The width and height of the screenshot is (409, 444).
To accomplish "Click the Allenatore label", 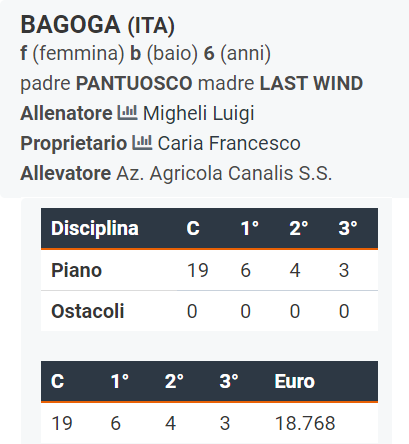I will click(66, 113).
